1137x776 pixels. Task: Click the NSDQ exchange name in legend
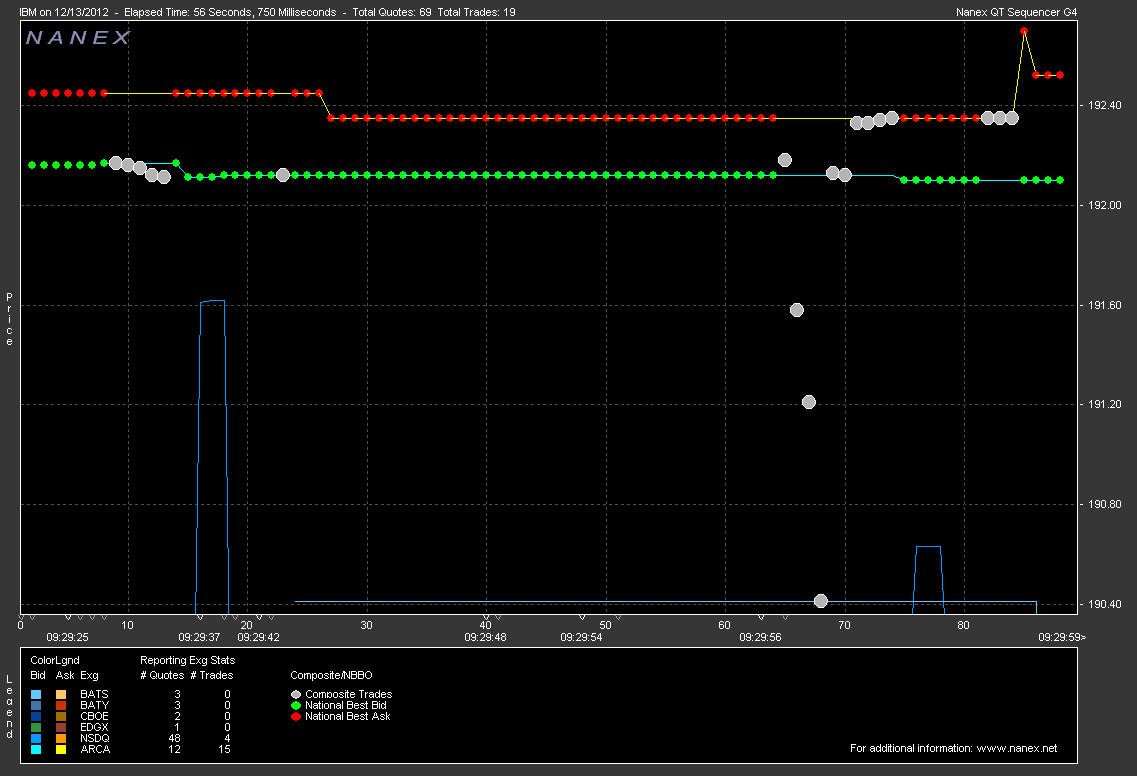tap(95, 738)
